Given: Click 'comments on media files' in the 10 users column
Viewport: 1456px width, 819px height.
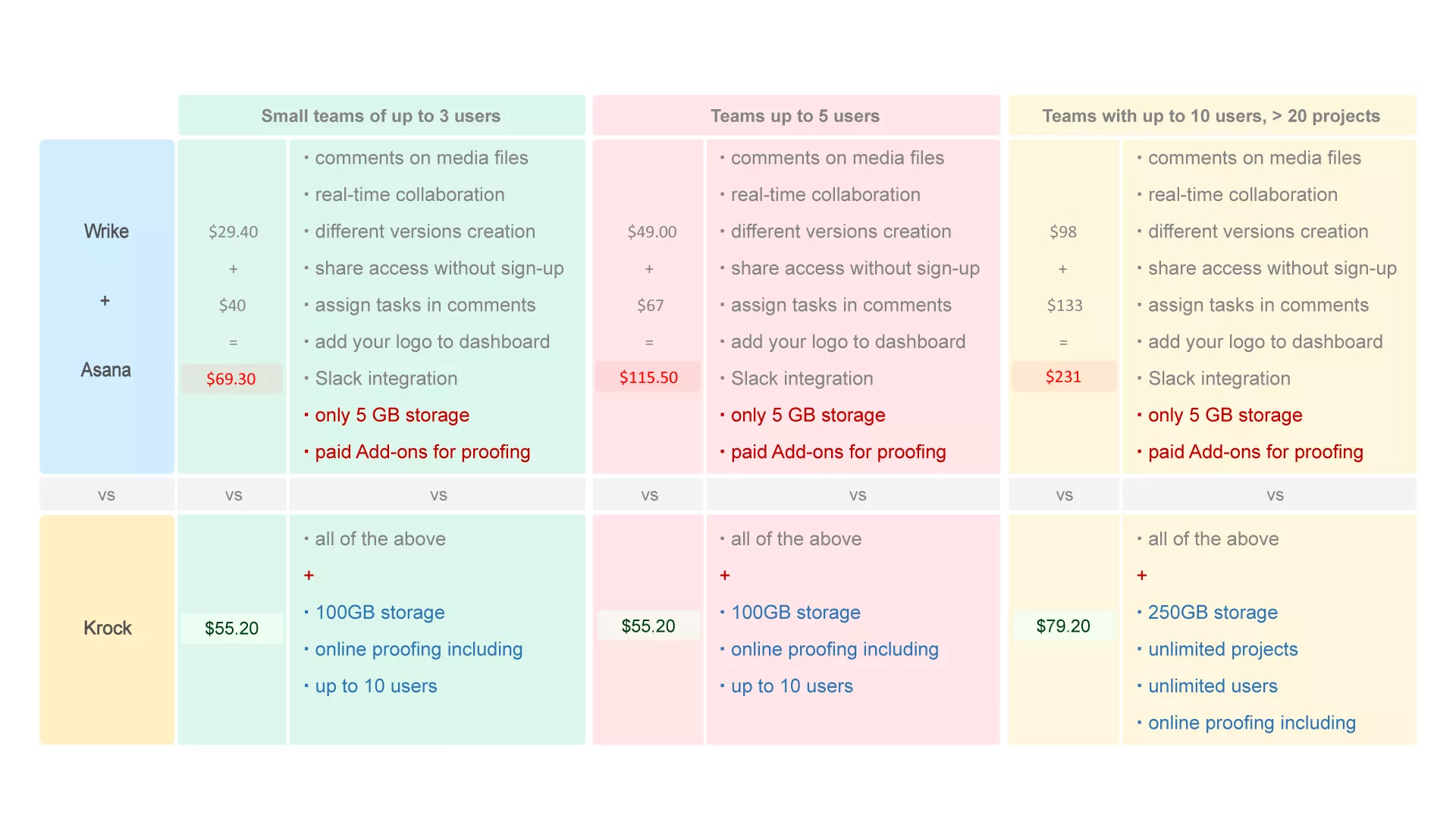Looking at the screenshot, I should click(x=1255, y=158).
